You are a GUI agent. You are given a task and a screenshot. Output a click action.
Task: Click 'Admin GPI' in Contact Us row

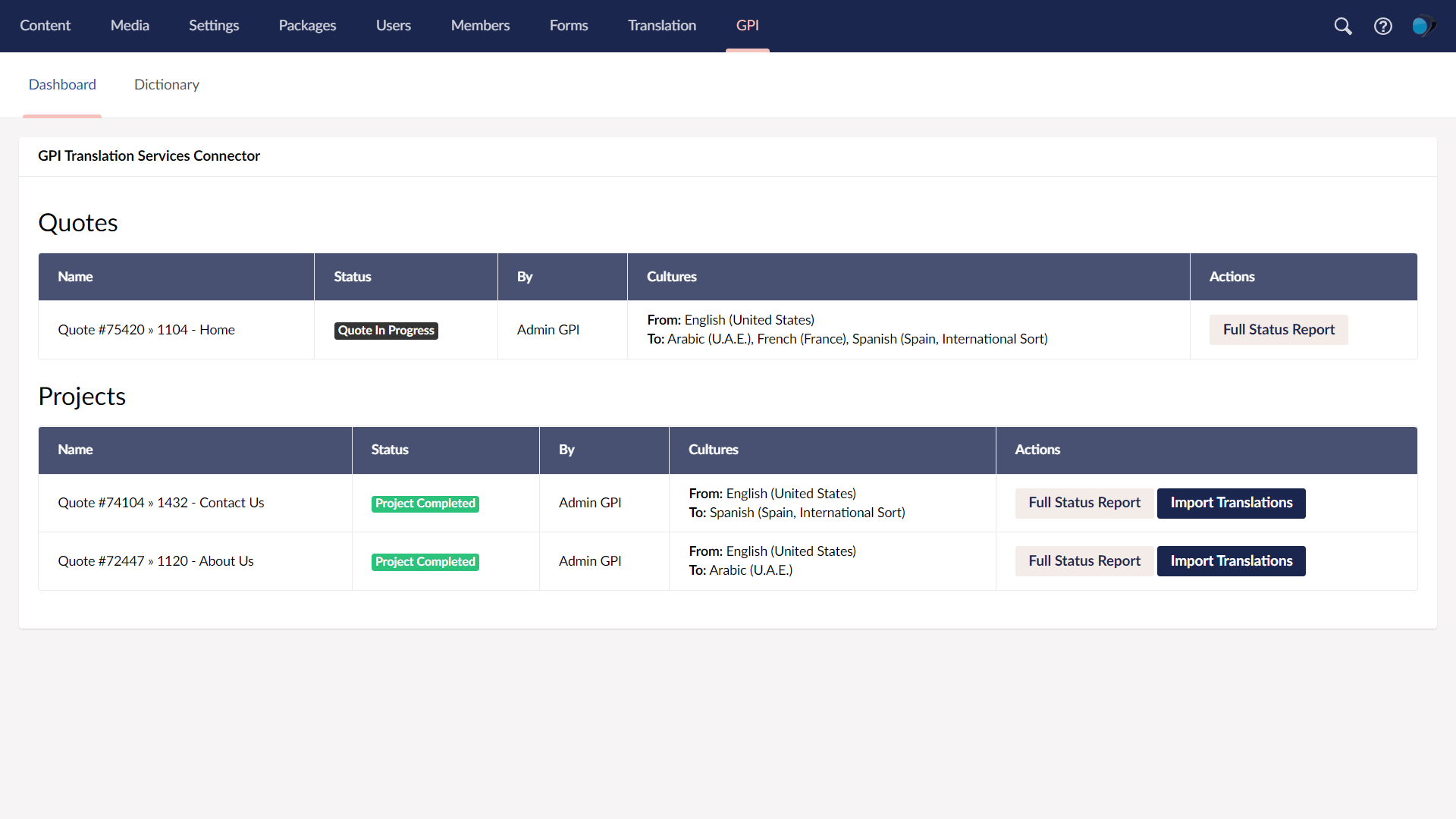point(590,503)
